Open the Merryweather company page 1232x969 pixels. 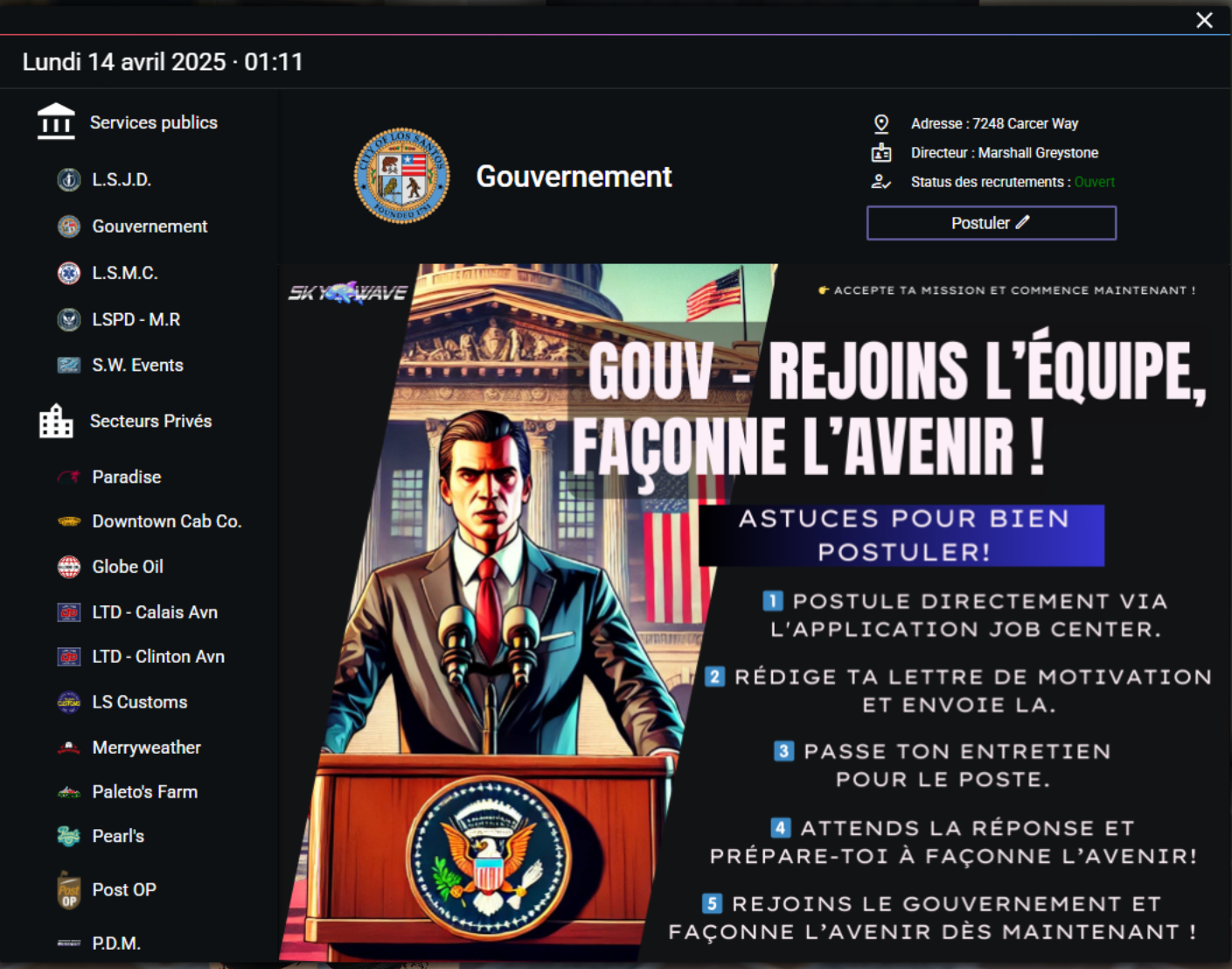(x=146, y=748)
